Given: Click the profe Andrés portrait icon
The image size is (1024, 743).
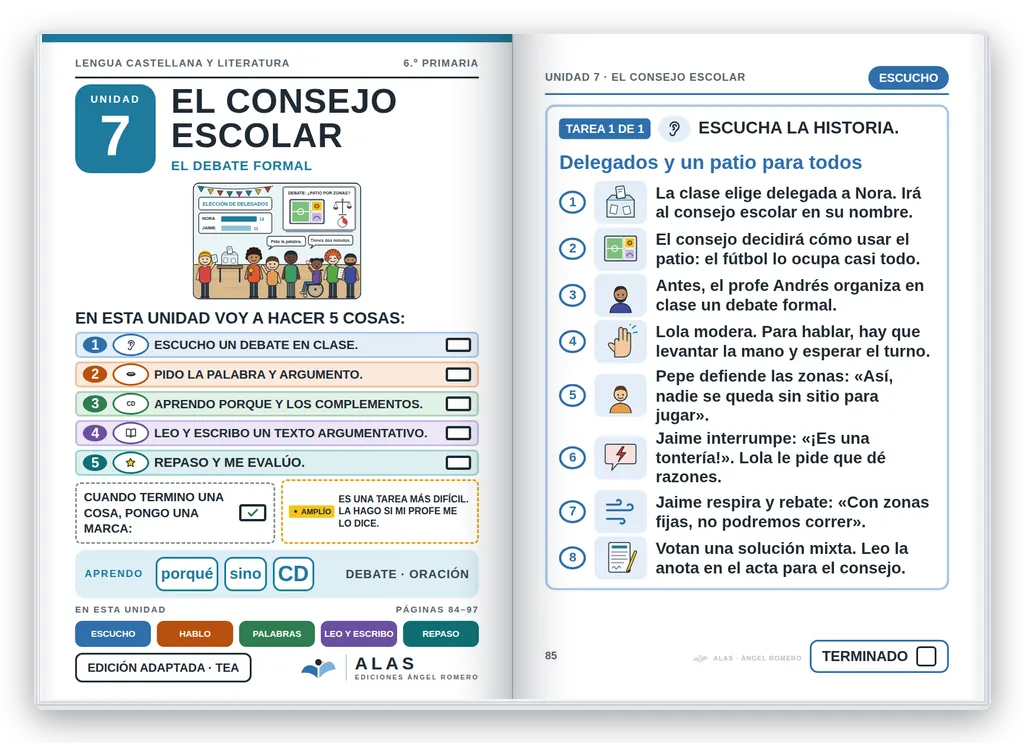Looking at the screenshot, I should [x=620, y=295].
